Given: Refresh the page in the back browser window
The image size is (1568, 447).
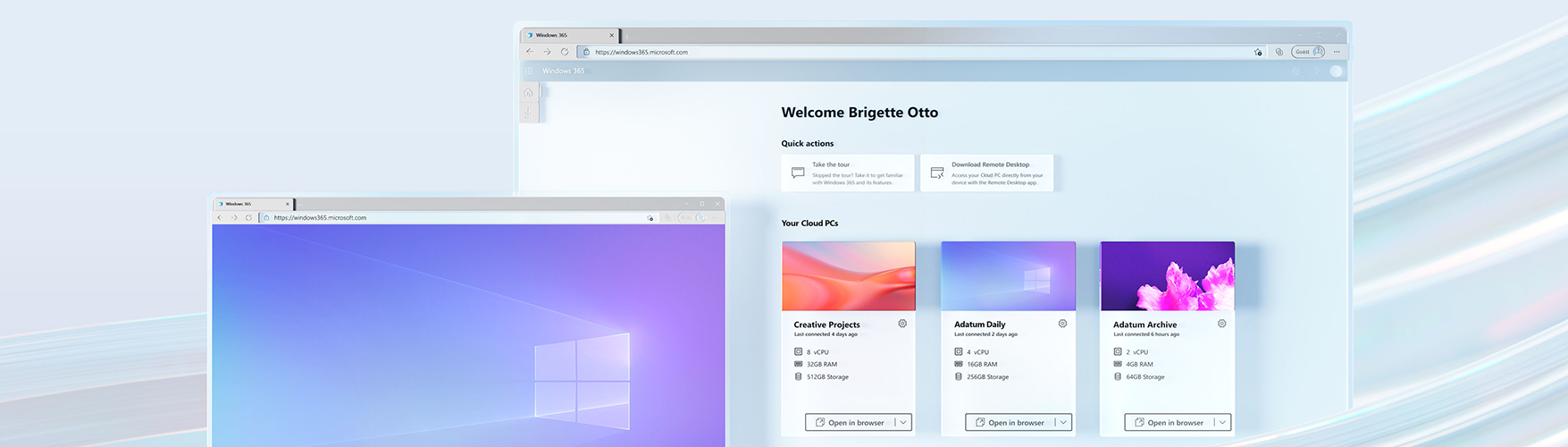Looking at the screenshot, I should [565, 52].
